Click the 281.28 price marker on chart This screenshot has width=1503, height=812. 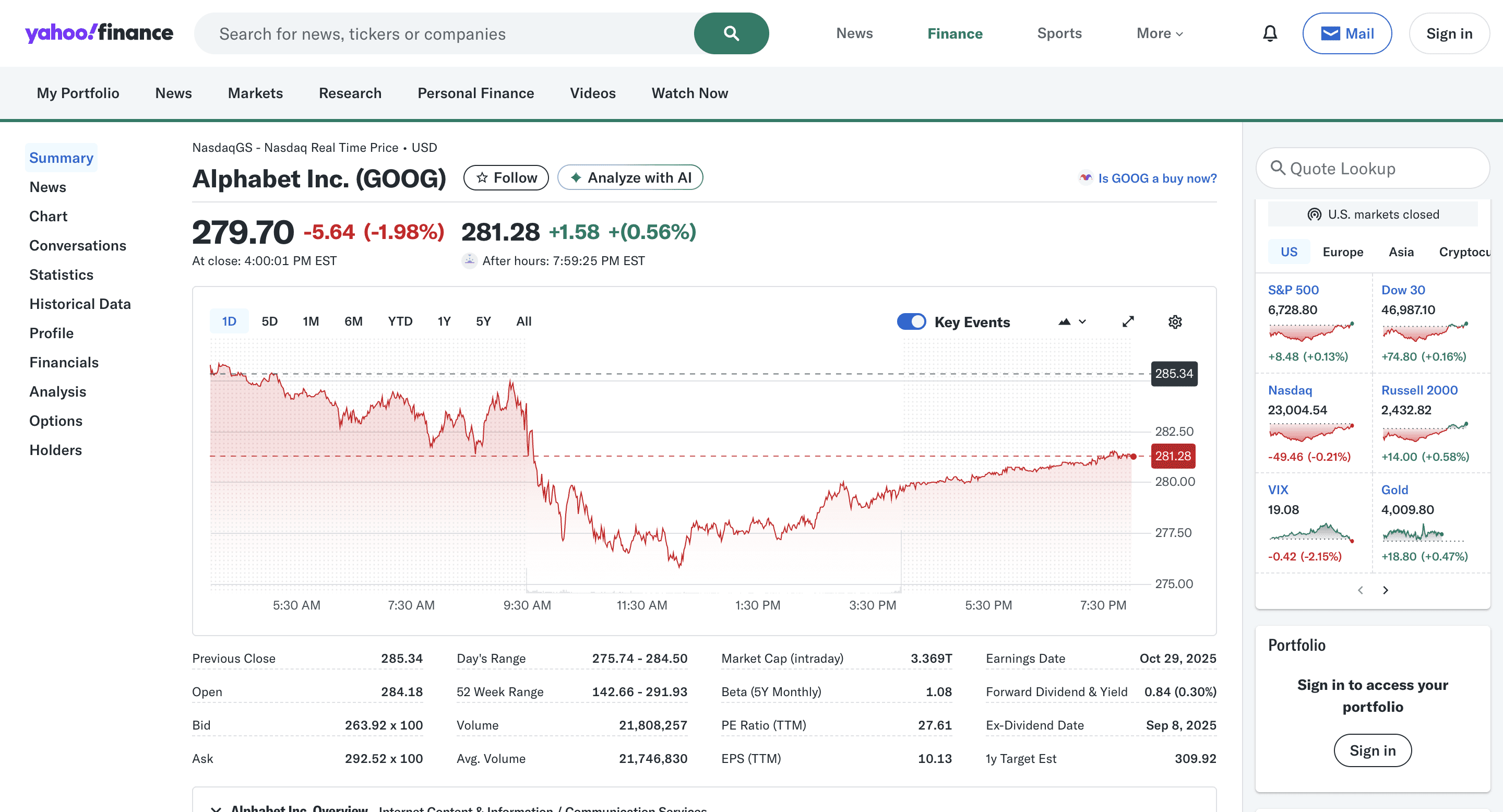pos(1173,456)
